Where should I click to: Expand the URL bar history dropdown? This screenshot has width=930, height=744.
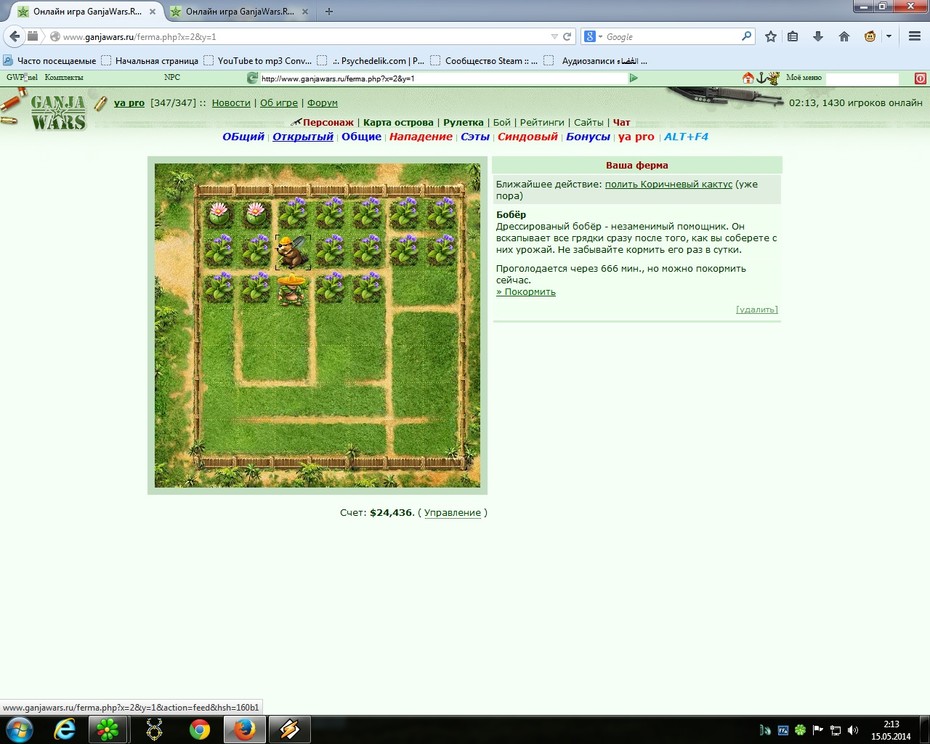pos(554,37)
